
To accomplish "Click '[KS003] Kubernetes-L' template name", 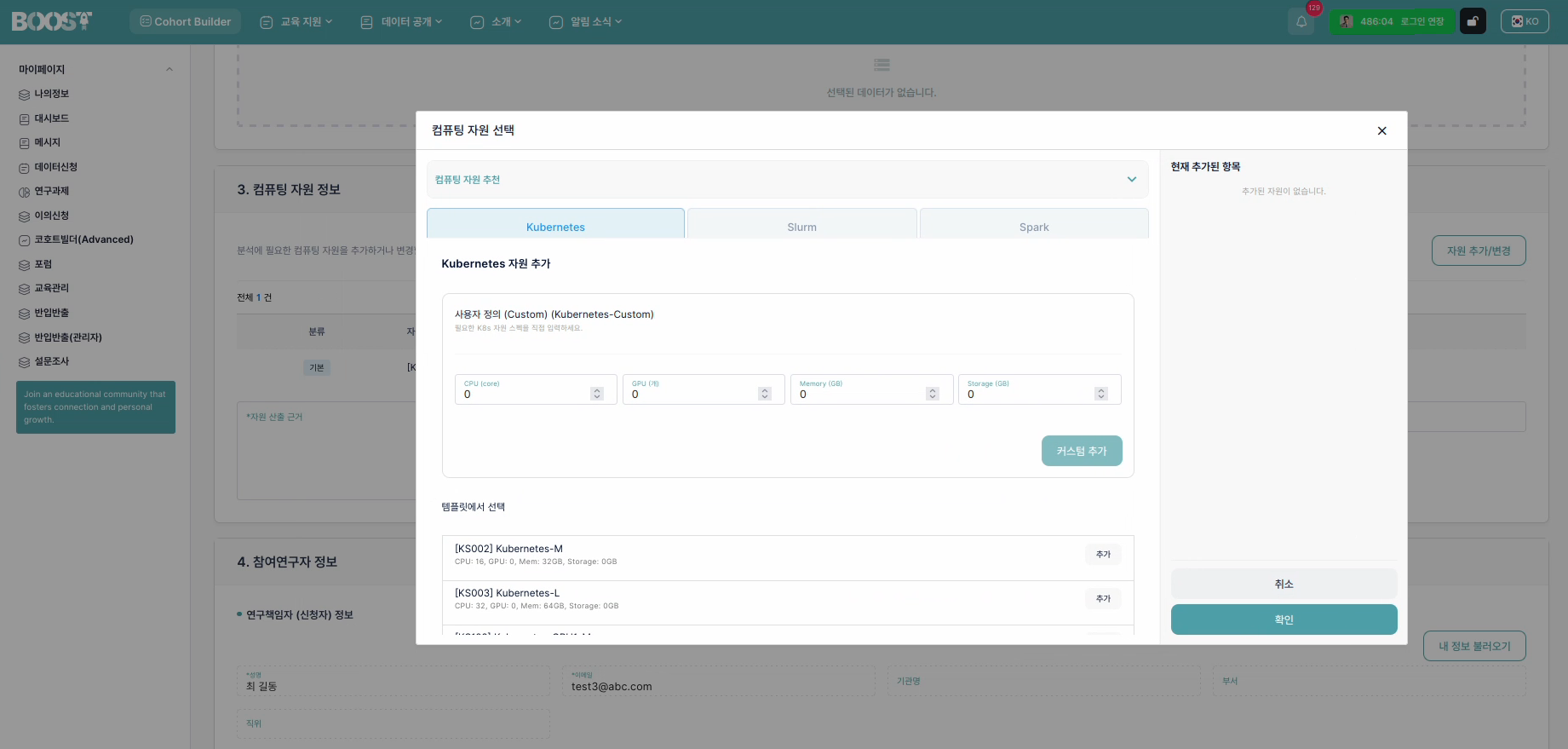I will coord(507,593).
